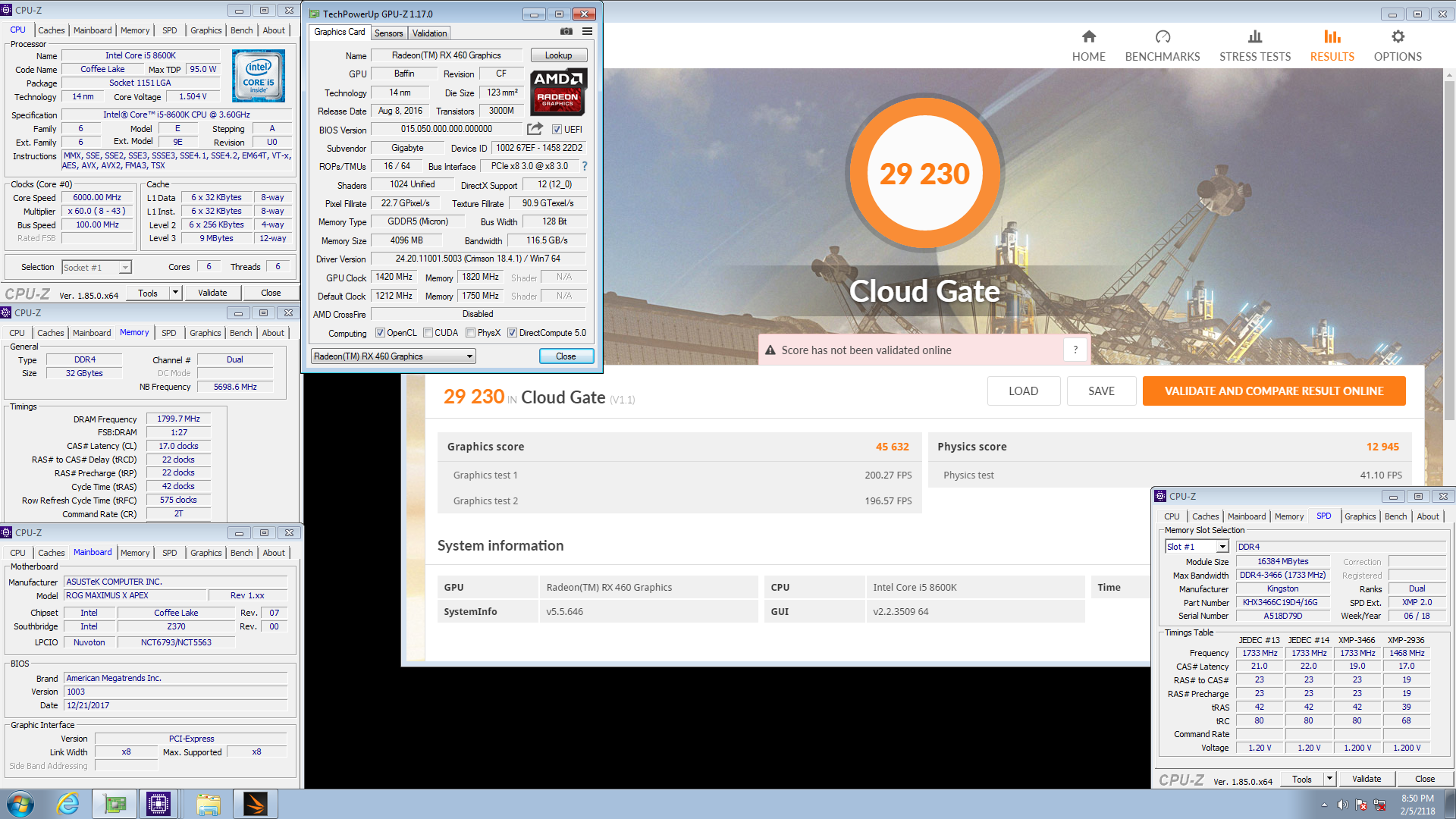Viewport: 1456px width, 819px height.
Task: Click the Close button in GPU-Z
Action: [x=566, y=356]
